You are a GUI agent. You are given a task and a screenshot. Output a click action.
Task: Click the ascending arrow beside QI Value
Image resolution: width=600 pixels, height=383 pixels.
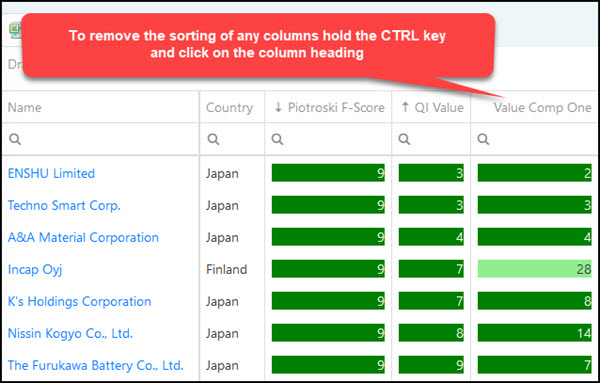(405, 107)
